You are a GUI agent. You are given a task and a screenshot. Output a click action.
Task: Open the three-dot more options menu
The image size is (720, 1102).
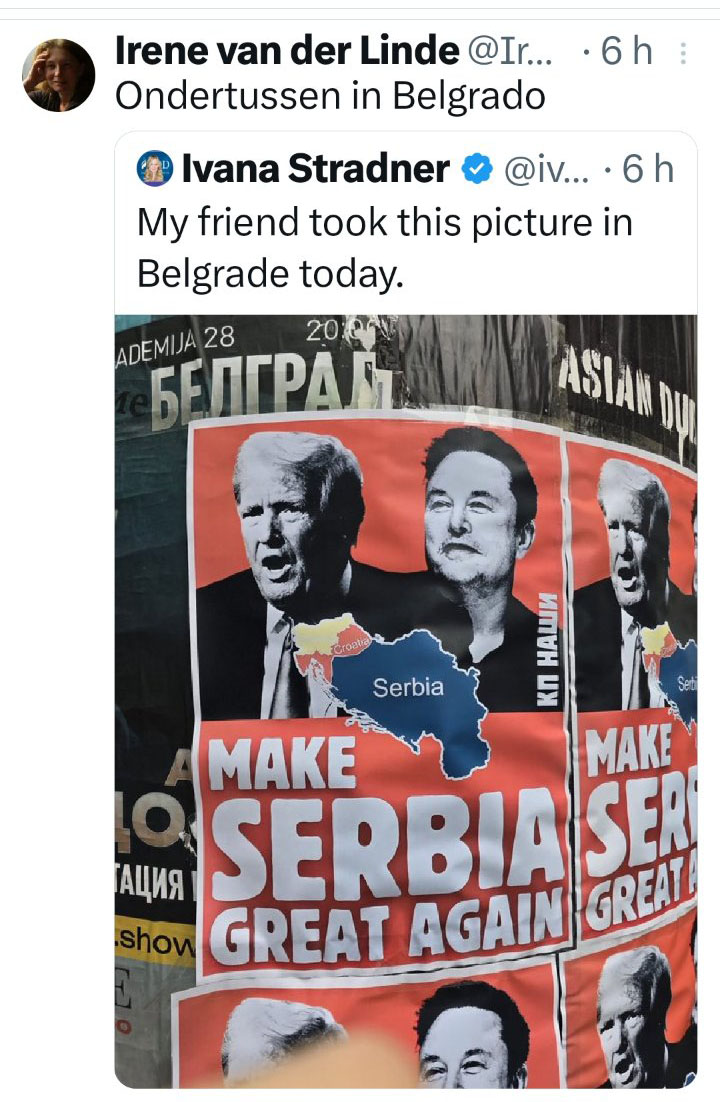point(683,53)
